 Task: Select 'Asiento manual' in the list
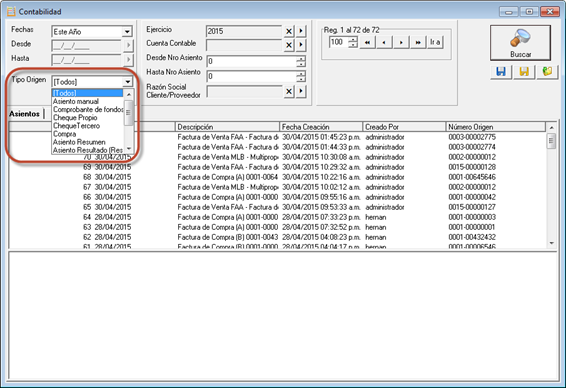pyautogui.click(x=88, y=101)
